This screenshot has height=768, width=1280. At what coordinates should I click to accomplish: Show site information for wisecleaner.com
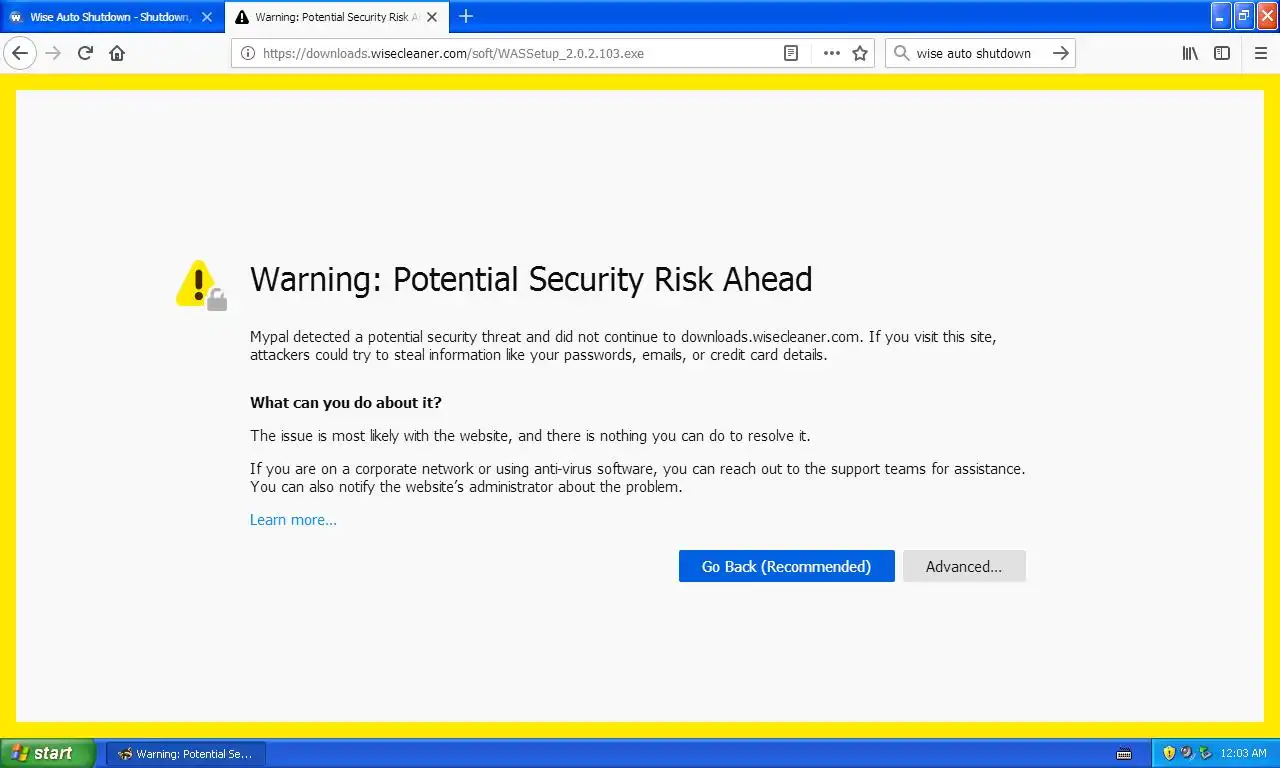coord(248,53)
